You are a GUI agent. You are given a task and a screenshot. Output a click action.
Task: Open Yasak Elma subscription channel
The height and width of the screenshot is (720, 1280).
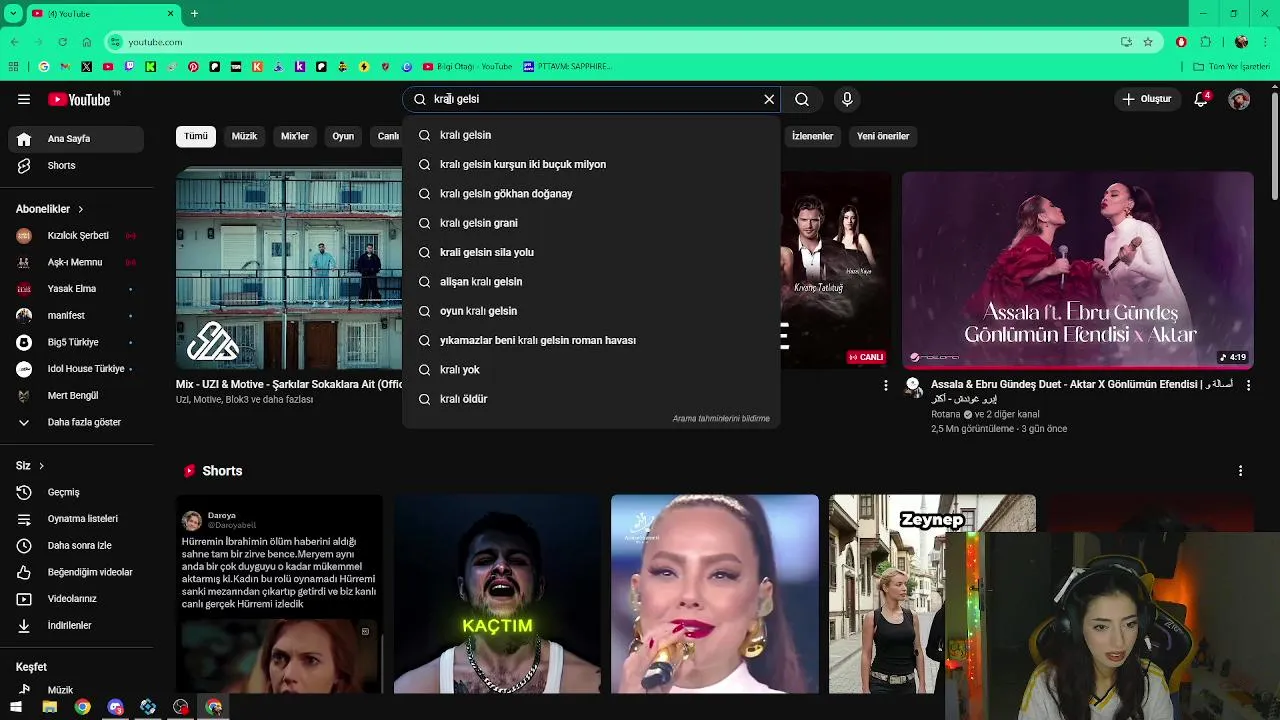click(x=76, y=289)
